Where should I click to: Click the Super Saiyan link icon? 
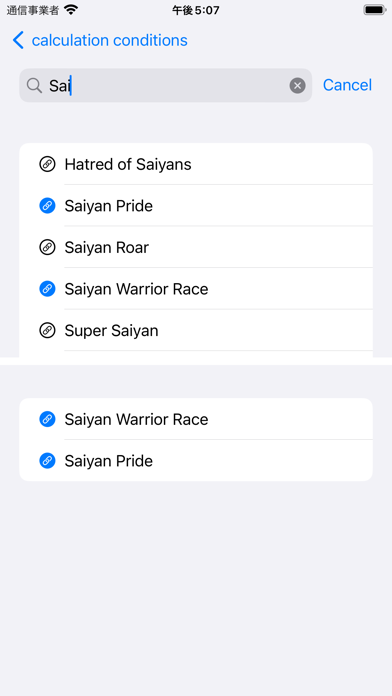tap(47, 331)
